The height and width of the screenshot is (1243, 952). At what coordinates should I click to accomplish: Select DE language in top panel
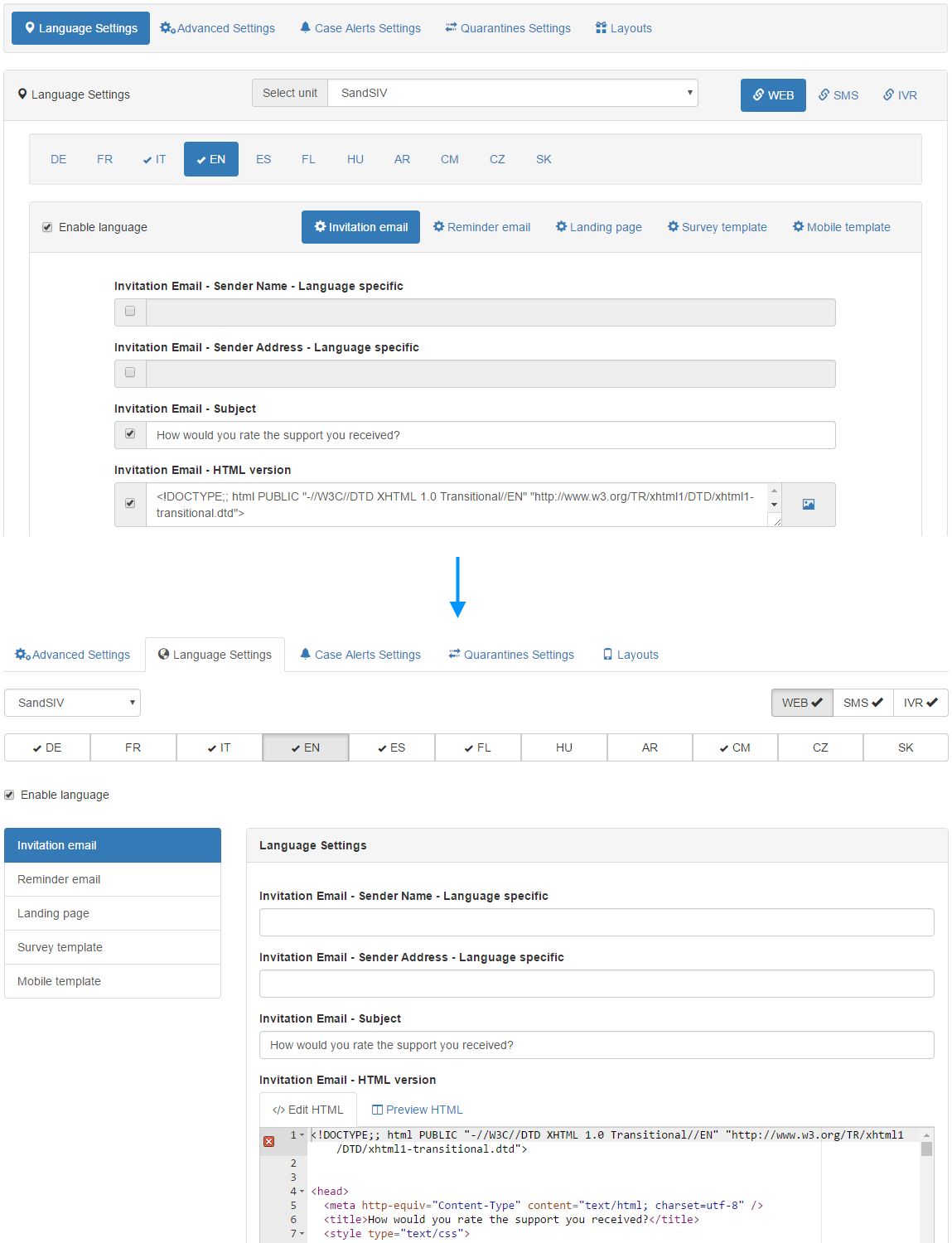click(58, 159)
